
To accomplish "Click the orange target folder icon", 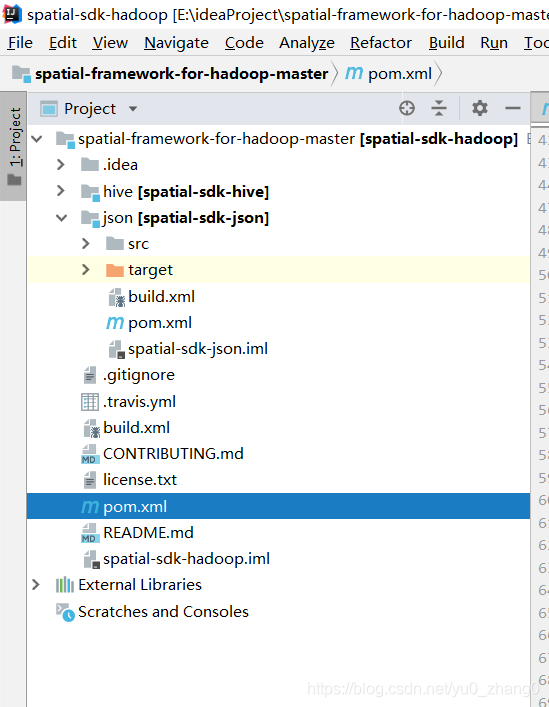I will coord(114,270).
